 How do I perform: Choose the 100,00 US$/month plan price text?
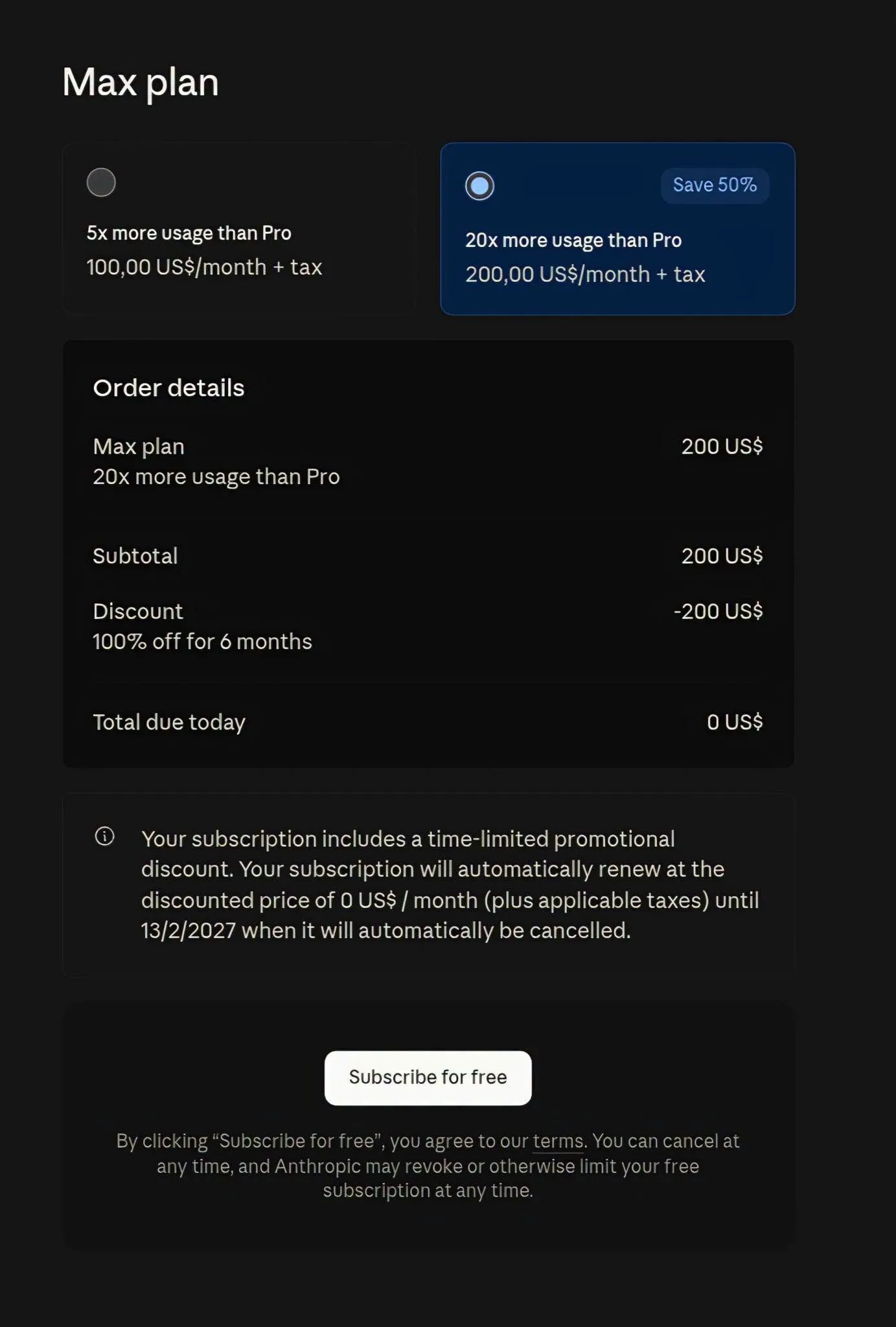click(x=204, y=267)
